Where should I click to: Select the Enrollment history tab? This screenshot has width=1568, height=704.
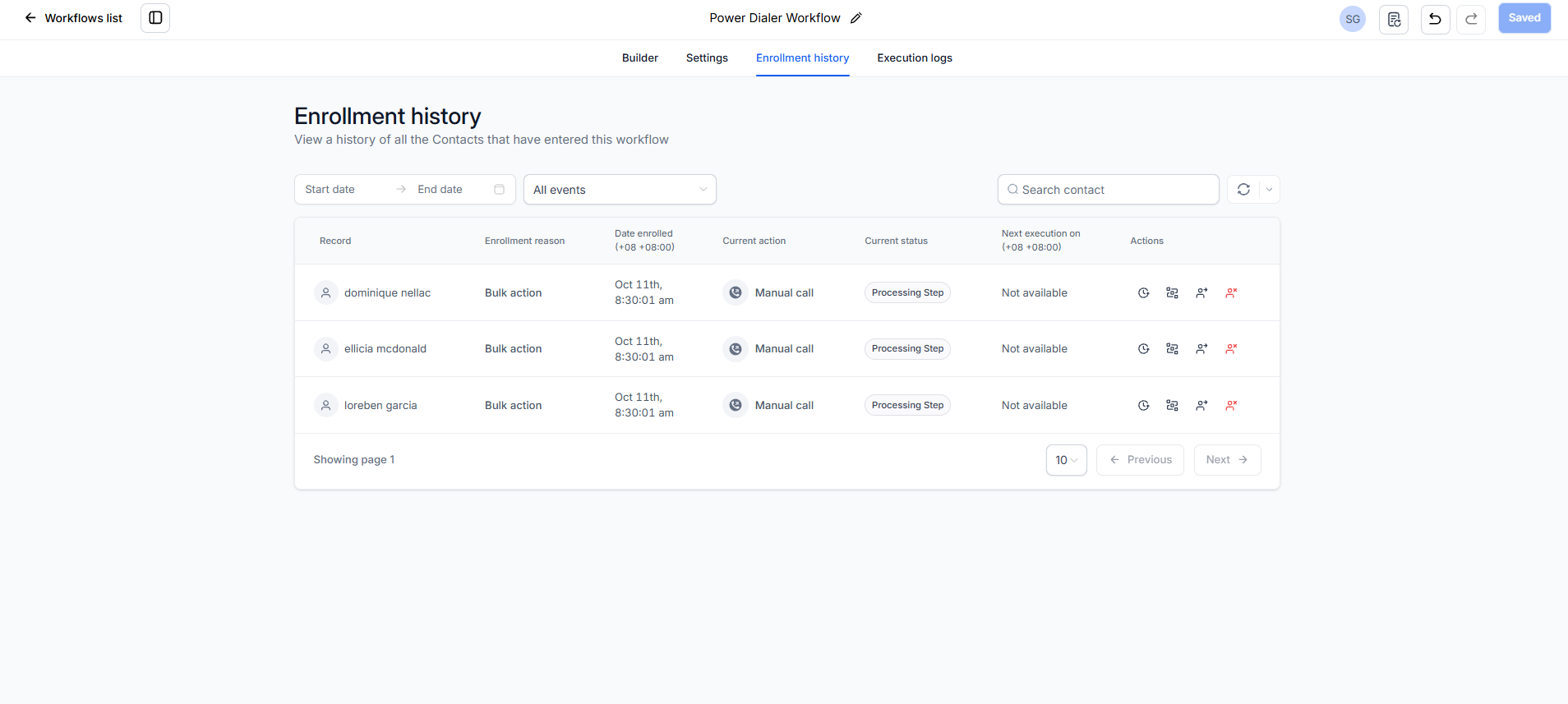pyautogui.click(x=803, y=58)
